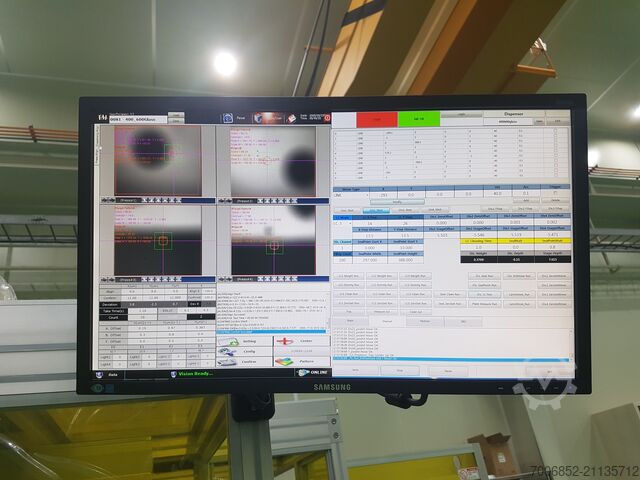The height and width of the screenshot is (480, 640).
Task: Click the preset label under top-left view
Action: point(129,200)
